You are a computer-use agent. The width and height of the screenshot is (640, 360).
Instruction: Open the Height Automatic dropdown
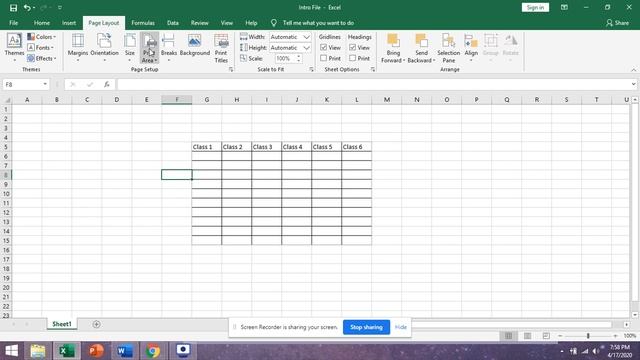coord(306,48)
